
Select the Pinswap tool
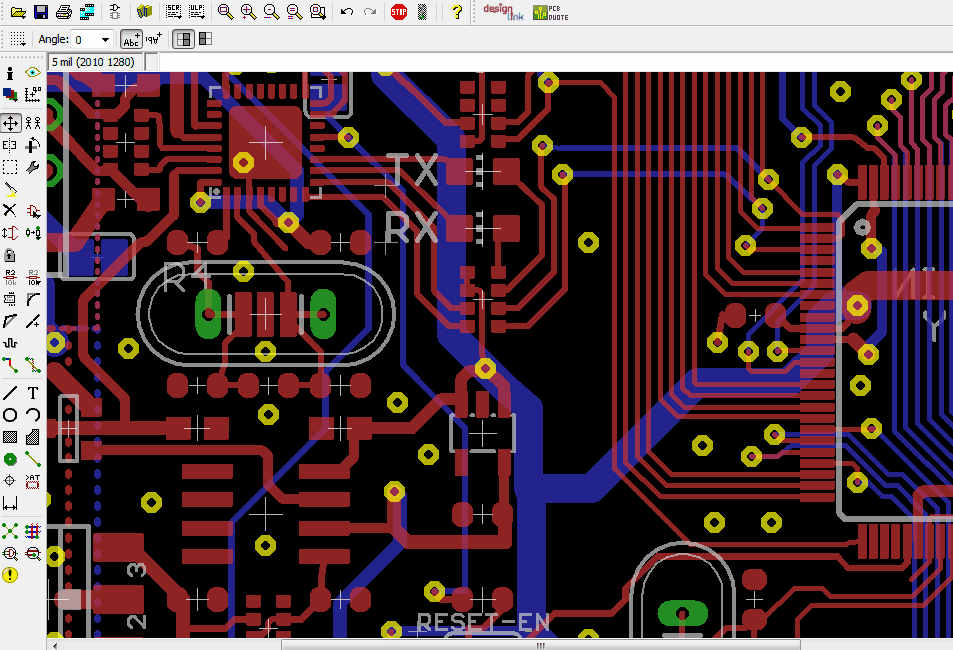point(10,233)
